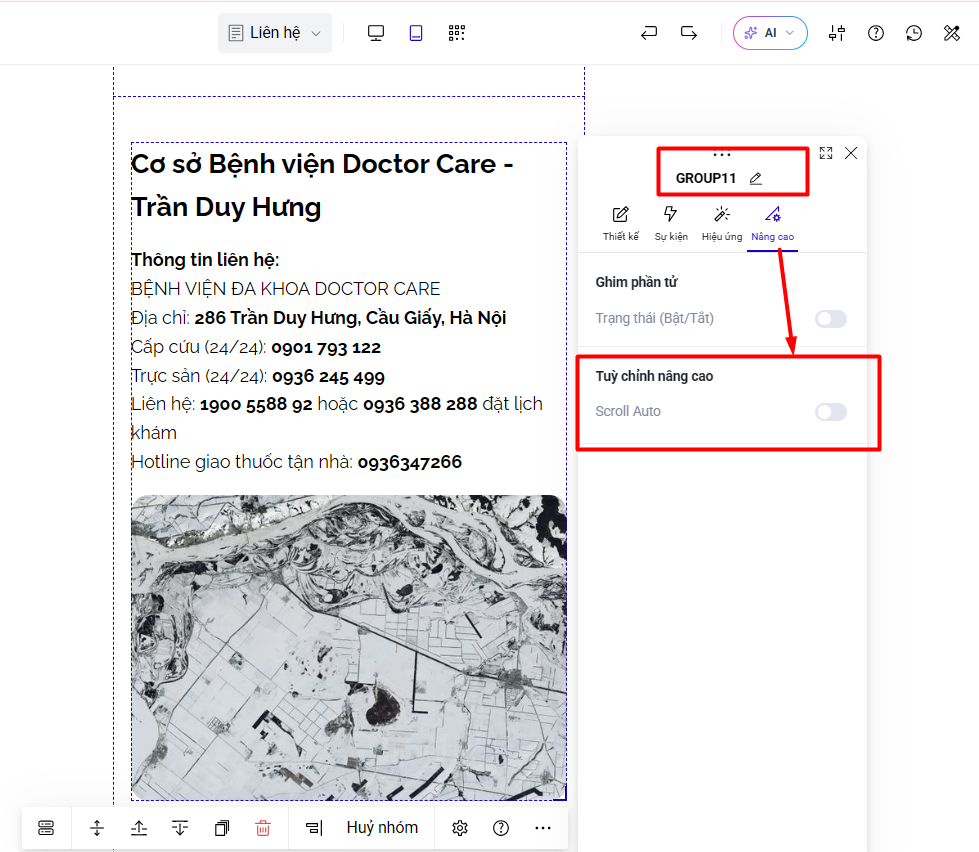Switch to mobile view
The width and height of the screenshot is (979, 852).
click(x=416, y=33)
